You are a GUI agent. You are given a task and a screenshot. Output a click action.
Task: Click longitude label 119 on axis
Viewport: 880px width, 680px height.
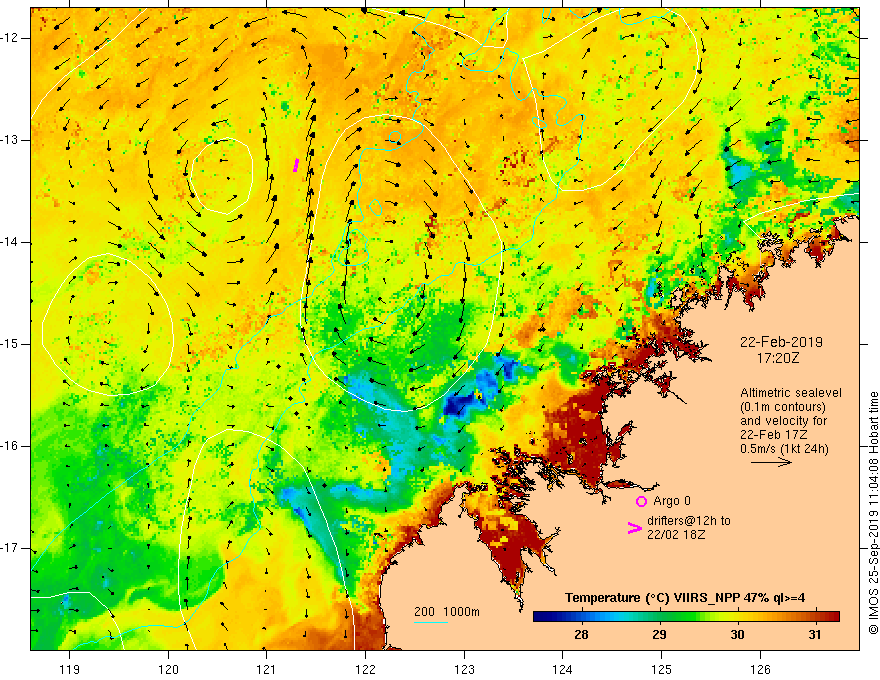[70, 669]
